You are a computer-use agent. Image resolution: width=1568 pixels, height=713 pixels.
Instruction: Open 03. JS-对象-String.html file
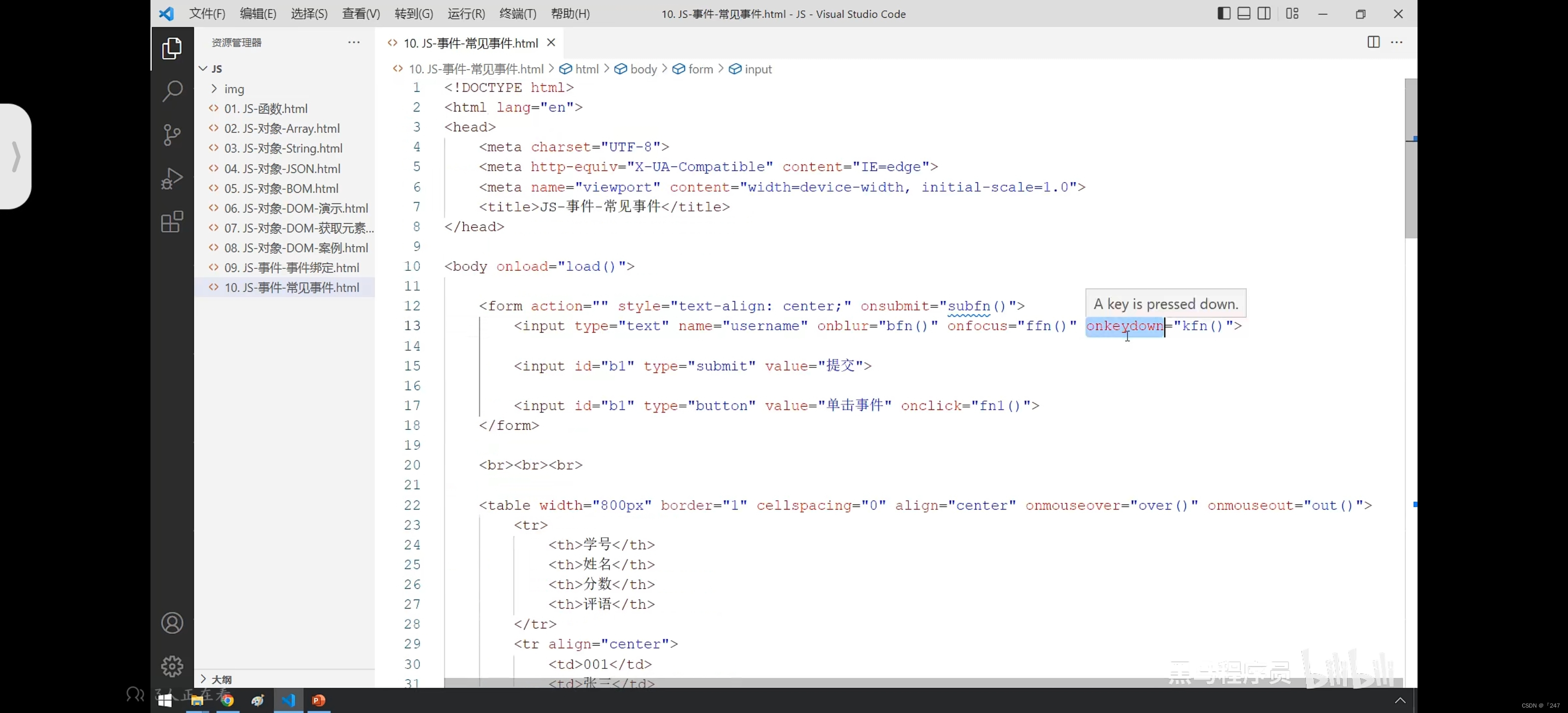(285, 149)
